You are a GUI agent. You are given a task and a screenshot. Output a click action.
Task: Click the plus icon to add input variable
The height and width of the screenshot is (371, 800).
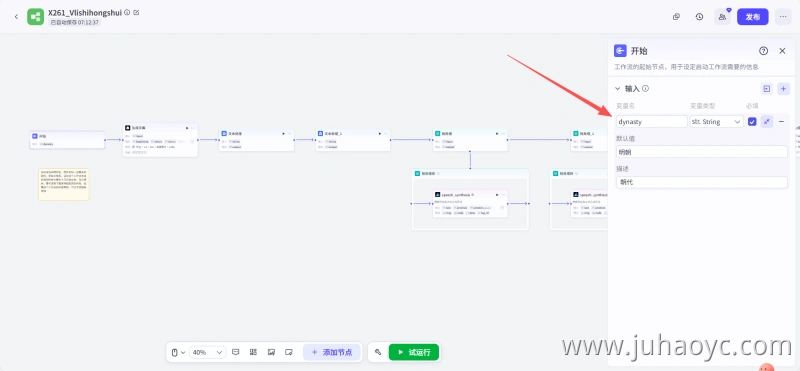coord(783,89)
